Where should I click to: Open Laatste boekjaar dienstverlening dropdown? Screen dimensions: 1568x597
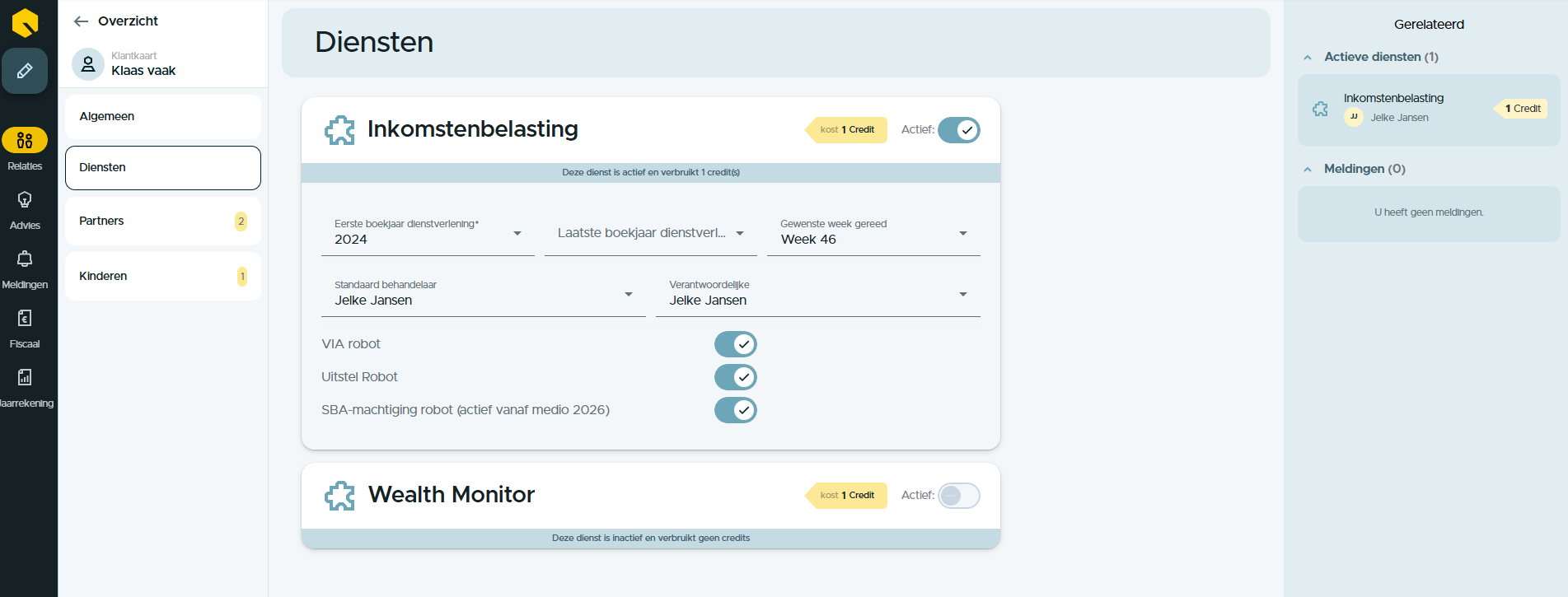pos(651,233)
